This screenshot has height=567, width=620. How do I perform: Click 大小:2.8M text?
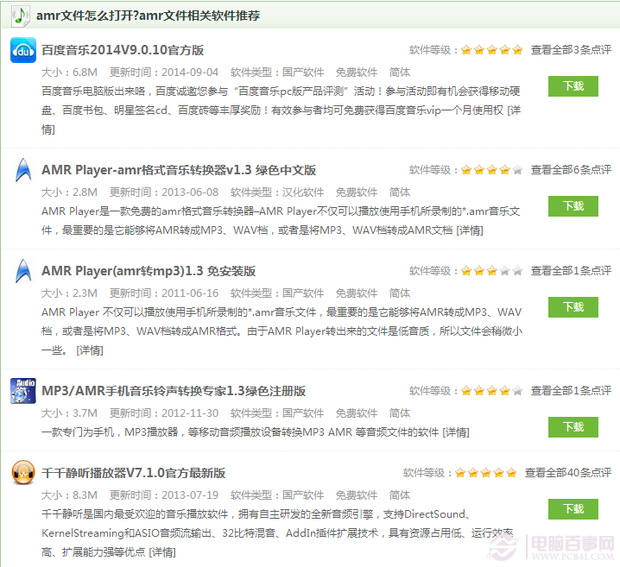(70, 192)
